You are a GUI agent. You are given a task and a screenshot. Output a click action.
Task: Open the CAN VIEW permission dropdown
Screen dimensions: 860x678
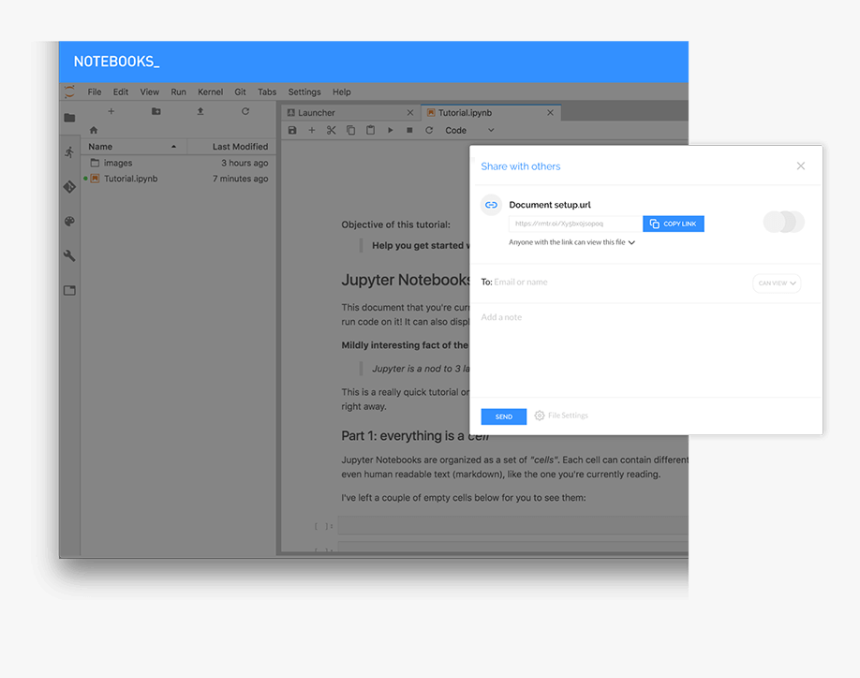pos(777,283)
